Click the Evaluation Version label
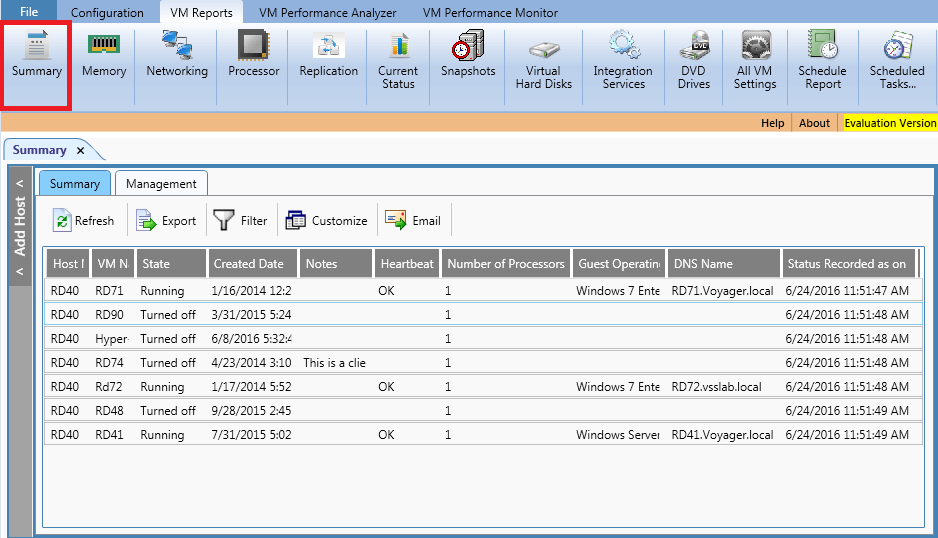Image resolution: width=938 pixels, height=538 pixels. [x=890, y=123]
